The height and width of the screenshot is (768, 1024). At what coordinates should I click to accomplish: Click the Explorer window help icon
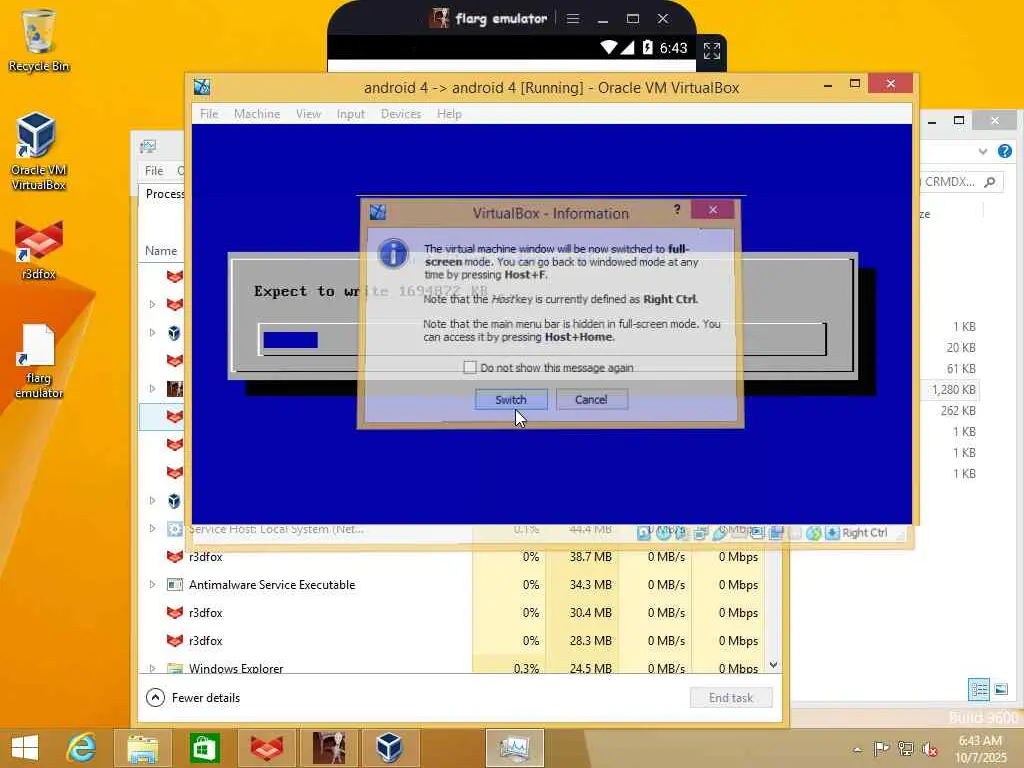[x=1004, y=152]
